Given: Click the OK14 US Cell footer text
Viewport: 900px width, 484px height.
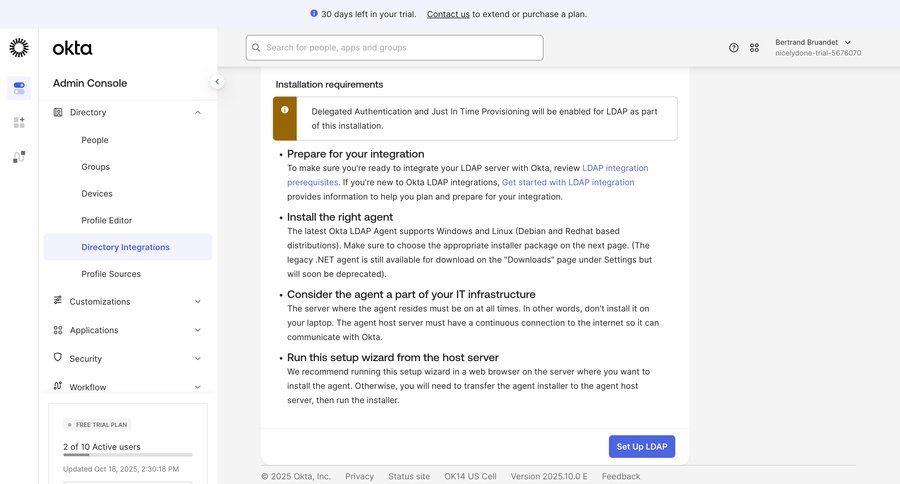Looking at the screenshot, I should [x=470, y=477].
